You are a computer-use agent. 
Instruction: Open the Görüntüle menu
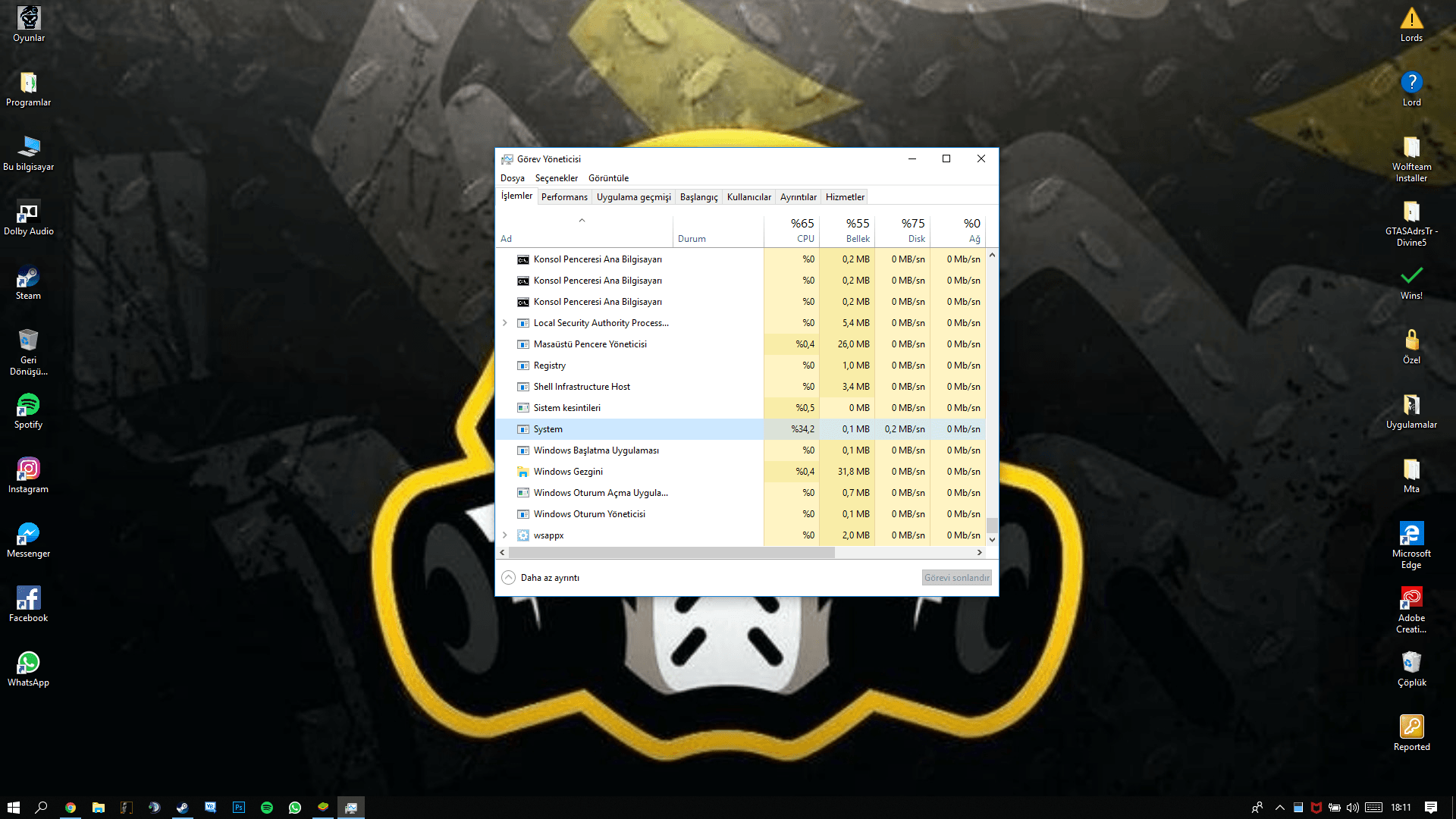pos(608,178)
